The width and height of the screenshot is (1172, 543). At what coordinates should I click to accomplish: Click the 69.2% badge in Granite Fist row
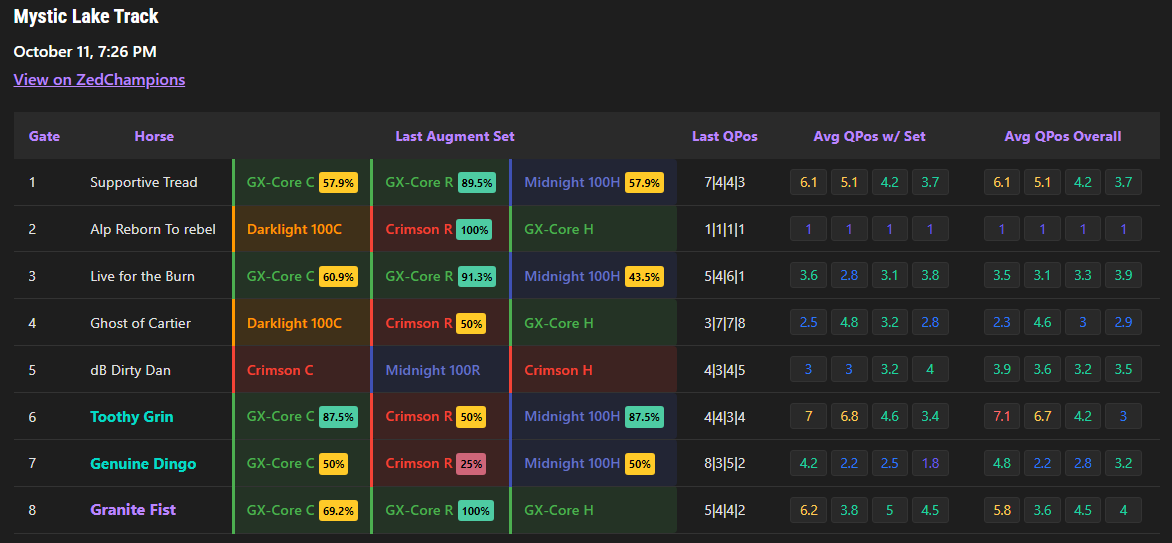click(339, 511)
